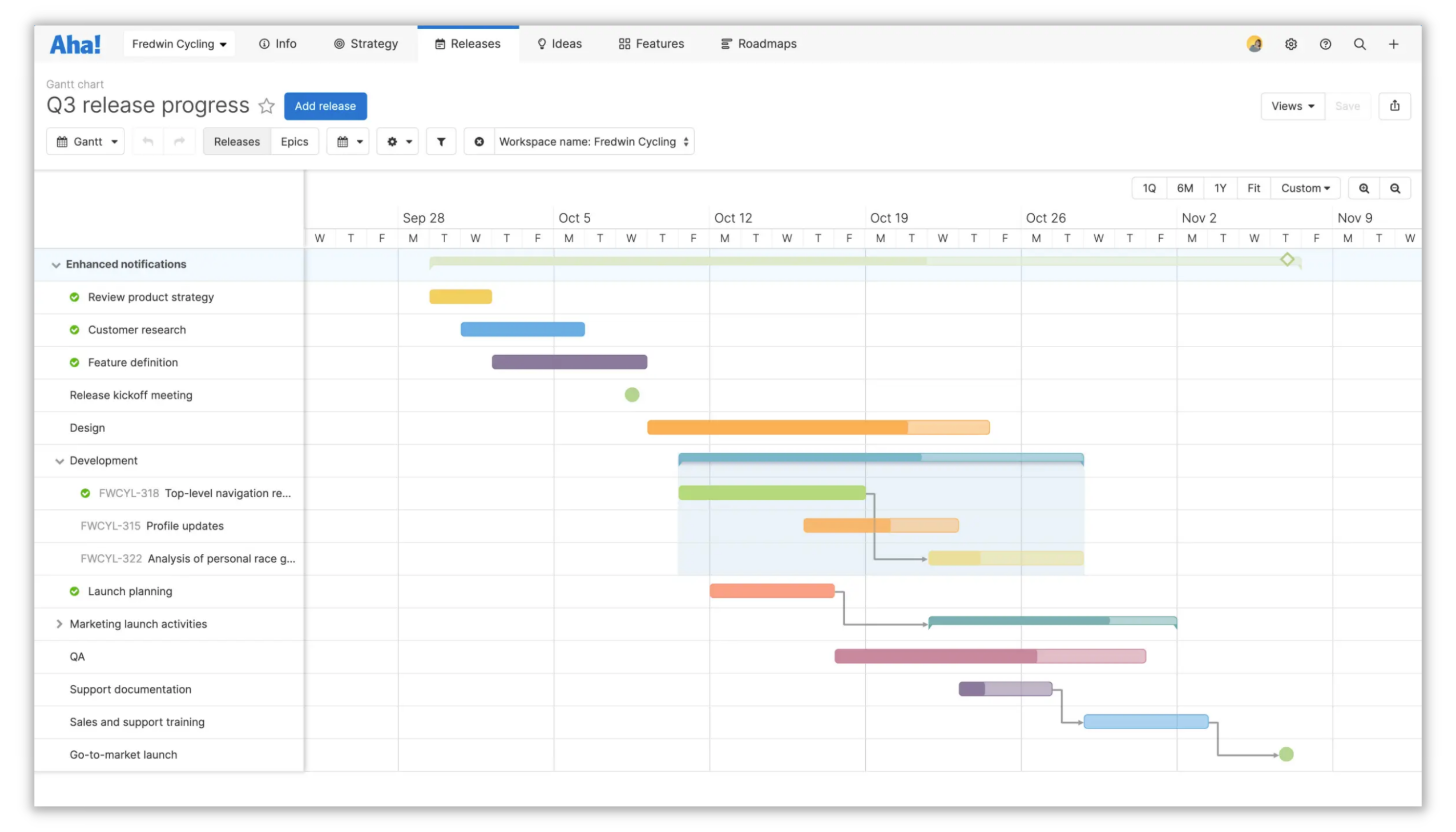The image size is (1456, 832).
Task: Click Customer research green checkmark
Action: [x=74, y=330]
